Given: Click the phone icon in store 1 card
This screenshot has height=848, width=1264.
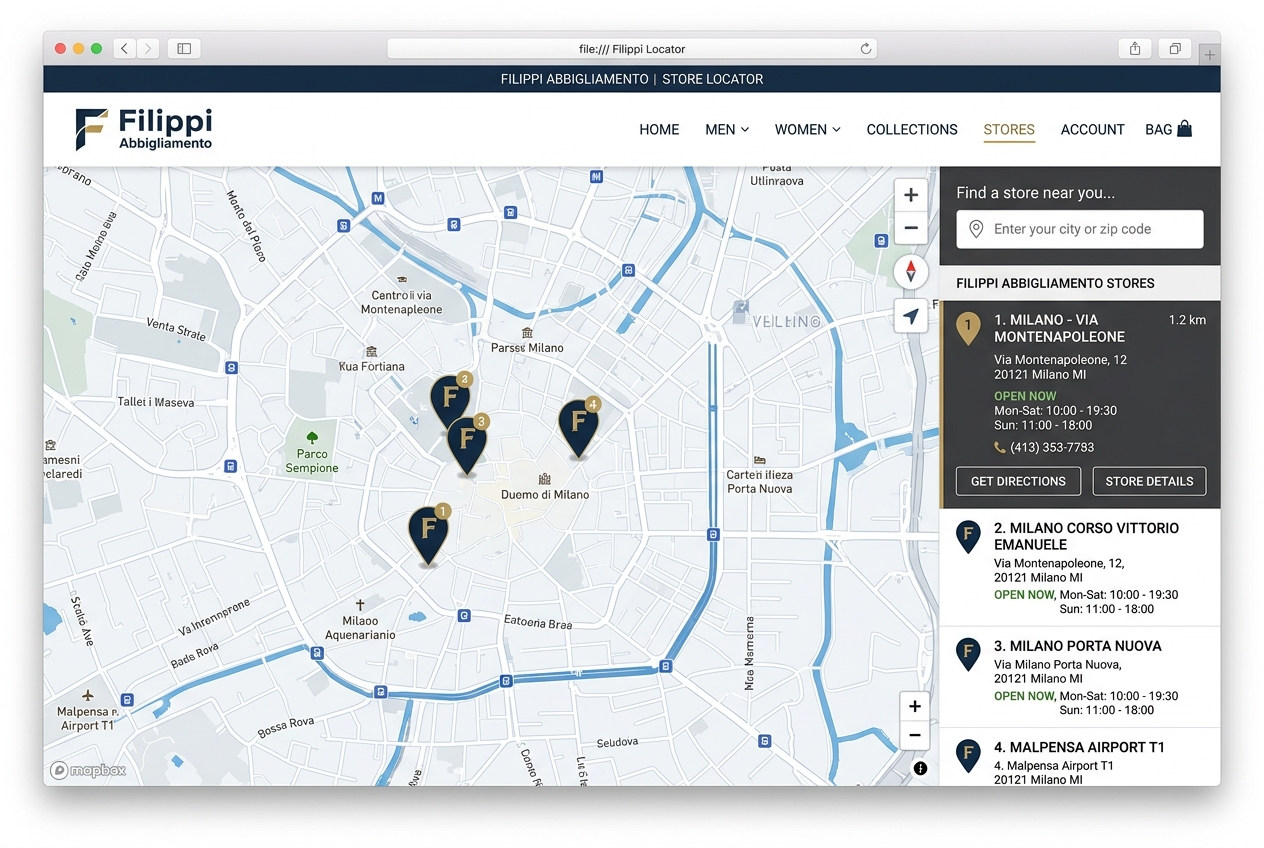Looking at the screenshot, I should pos(1000,448).
